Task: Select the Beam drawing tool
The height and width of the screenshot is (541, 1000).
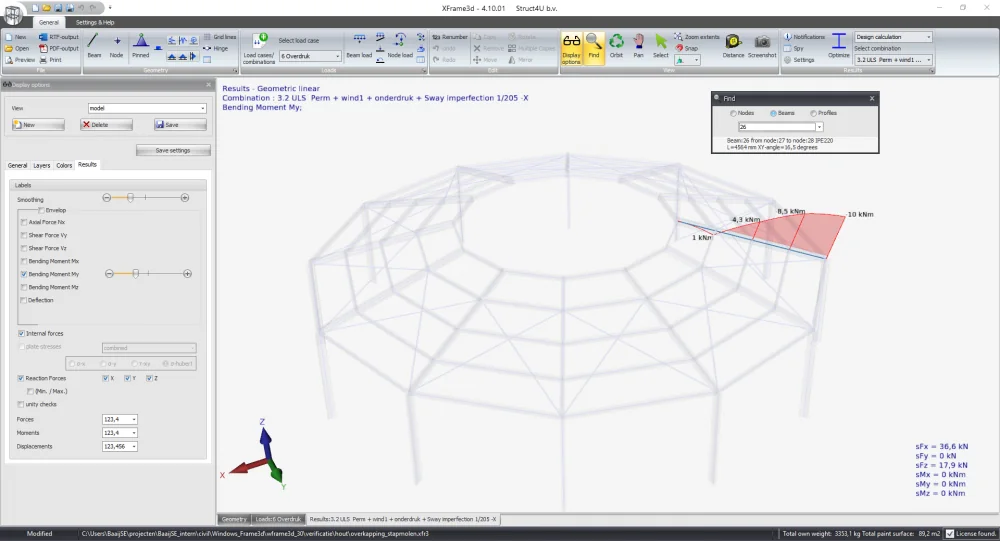Action: 94,46
